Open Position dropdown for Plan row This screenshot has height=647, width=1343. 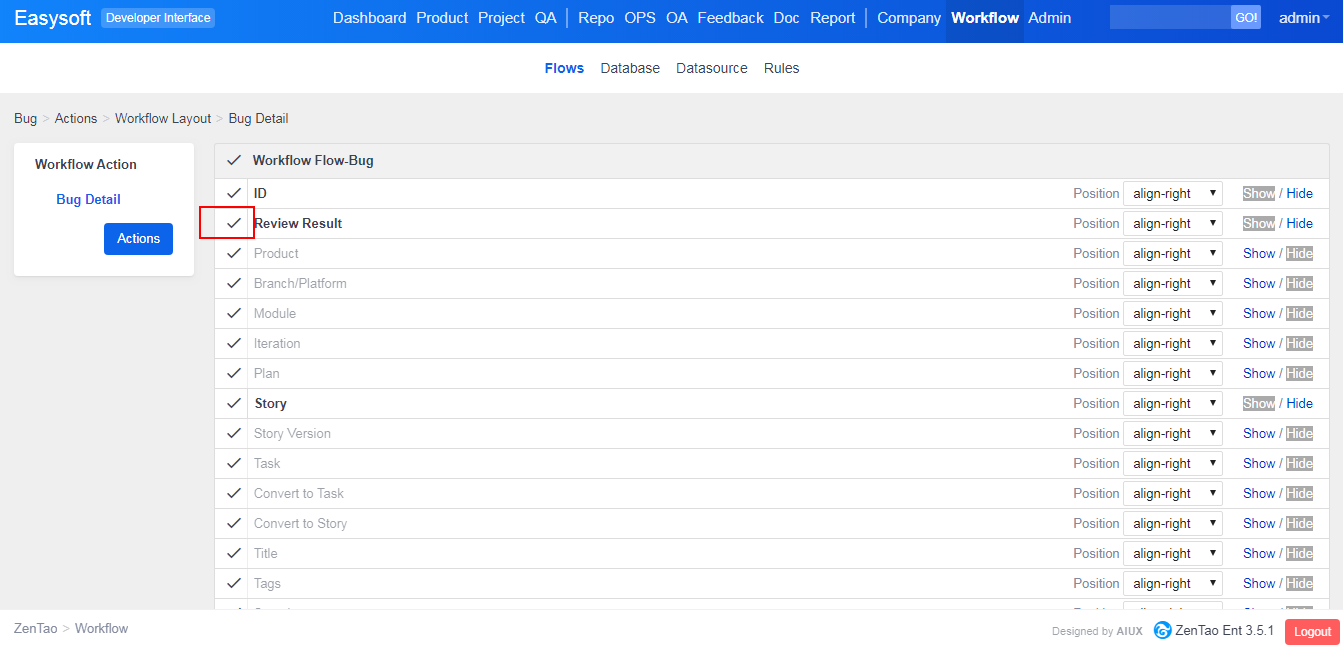[1172, 373]
